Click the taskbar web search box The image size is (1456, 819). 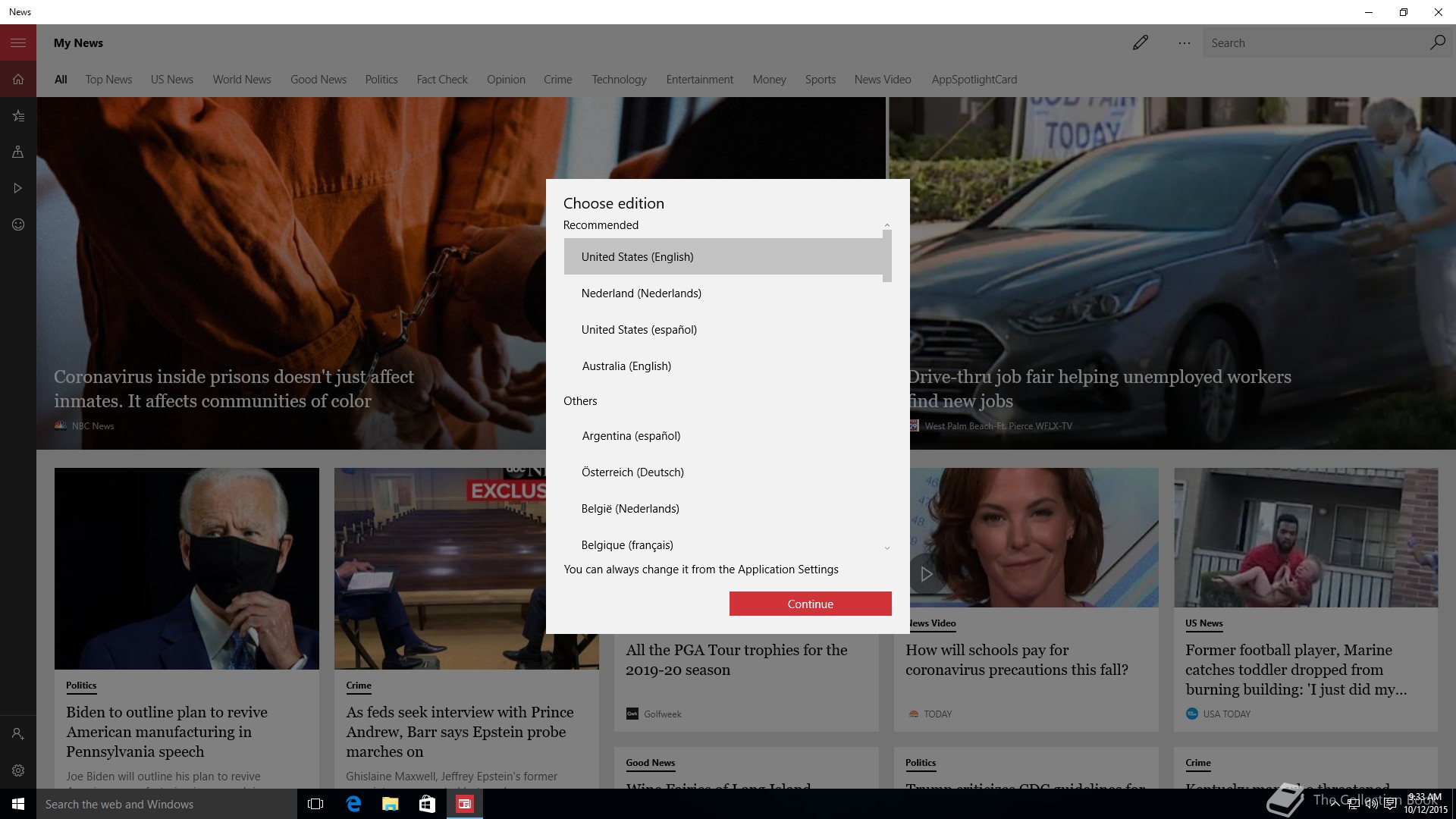coord(167,804)
